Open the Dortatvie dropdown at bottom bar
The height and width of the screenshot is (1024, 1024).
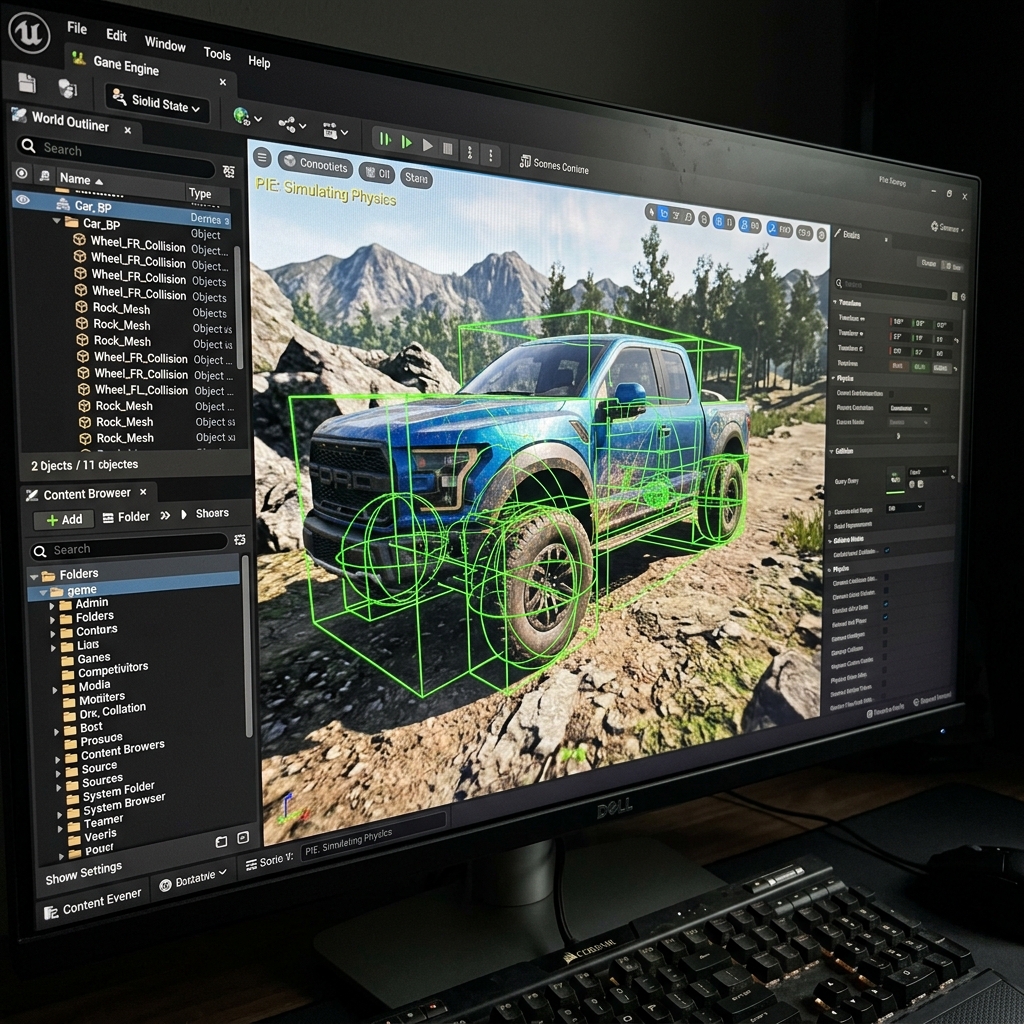tap(193, 879)
